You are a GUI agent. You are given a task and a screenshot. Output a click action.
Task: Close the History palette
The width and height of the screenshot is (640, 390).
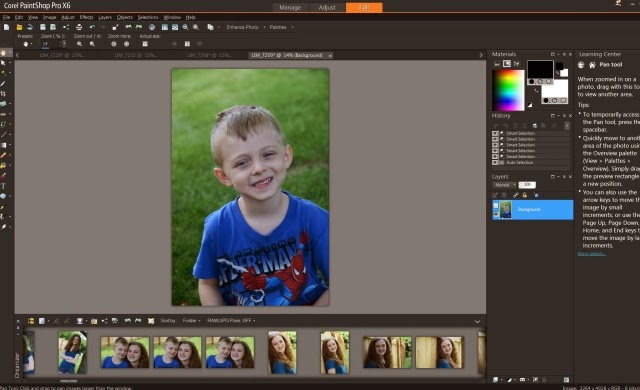pos(570,115)
